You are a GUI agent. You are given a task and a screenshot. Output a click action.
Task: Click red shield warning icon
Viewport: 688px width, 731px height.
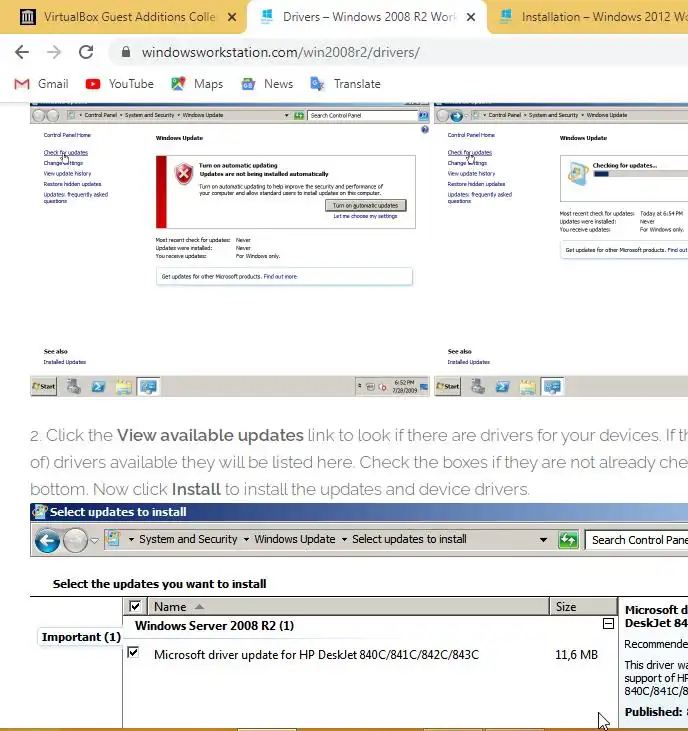[184, 174]
